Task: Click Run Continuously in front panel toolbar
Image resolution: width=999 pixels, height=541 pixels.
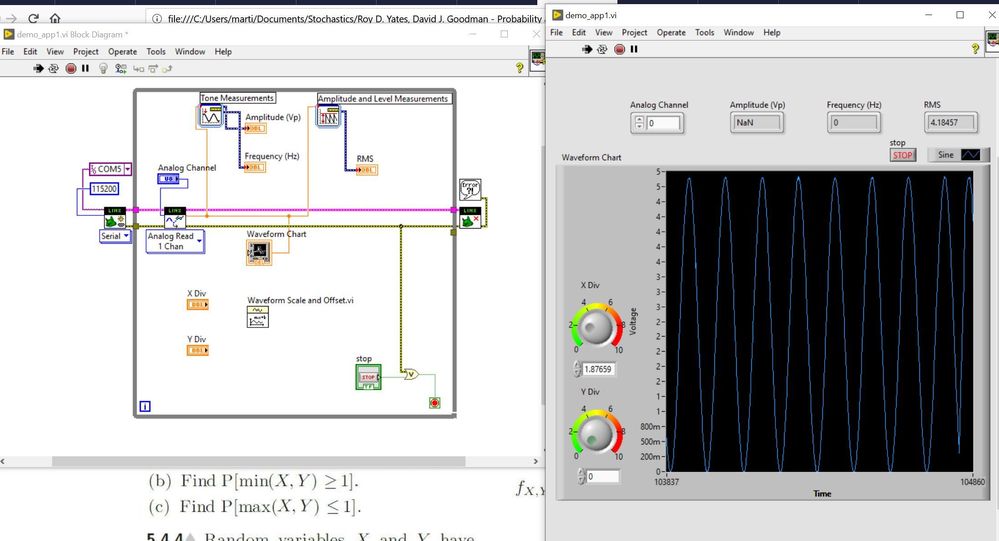Action: coord(602,49)
